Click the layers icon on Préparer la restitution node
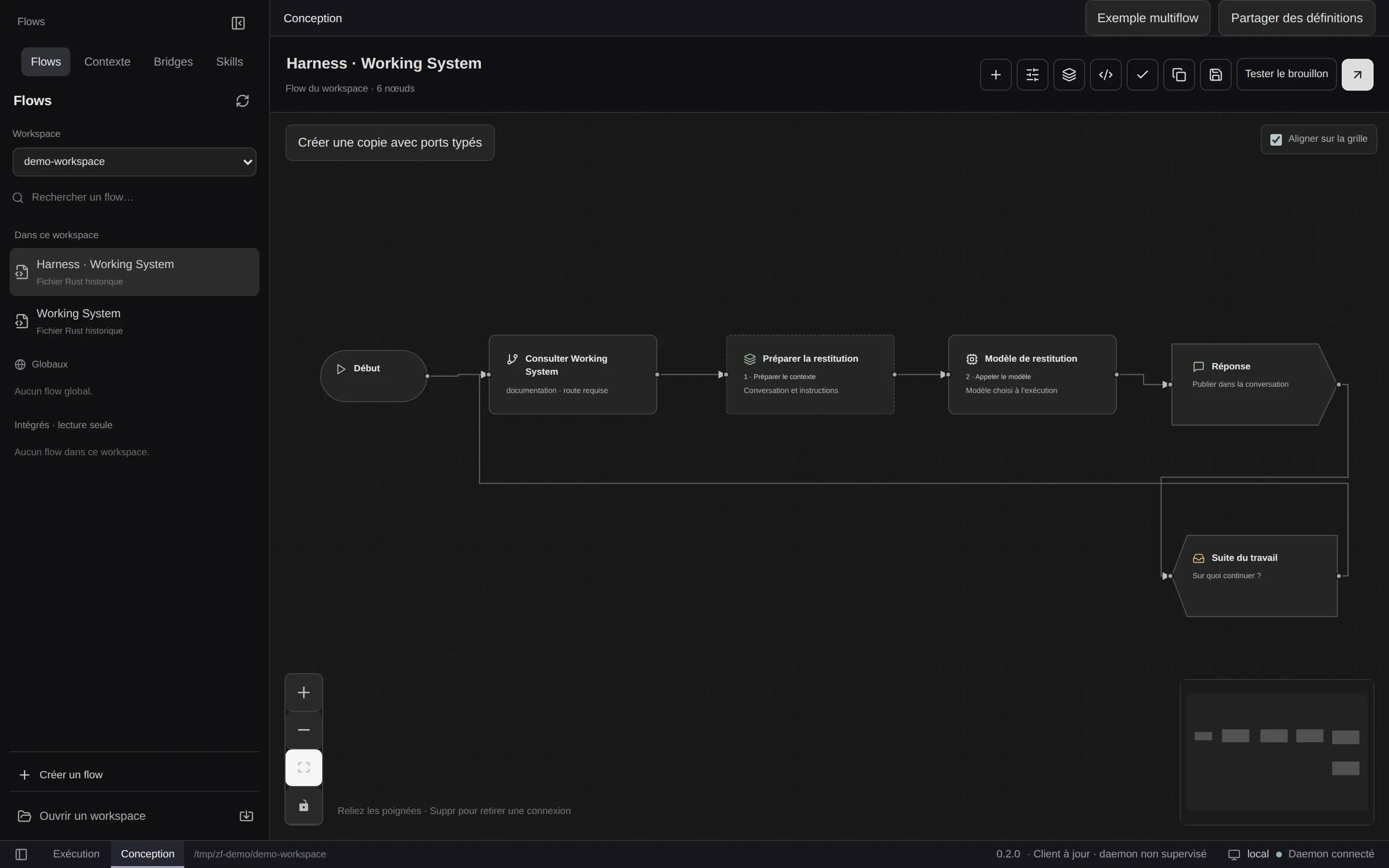The image size is (1389, 868). tap(749, 359)
